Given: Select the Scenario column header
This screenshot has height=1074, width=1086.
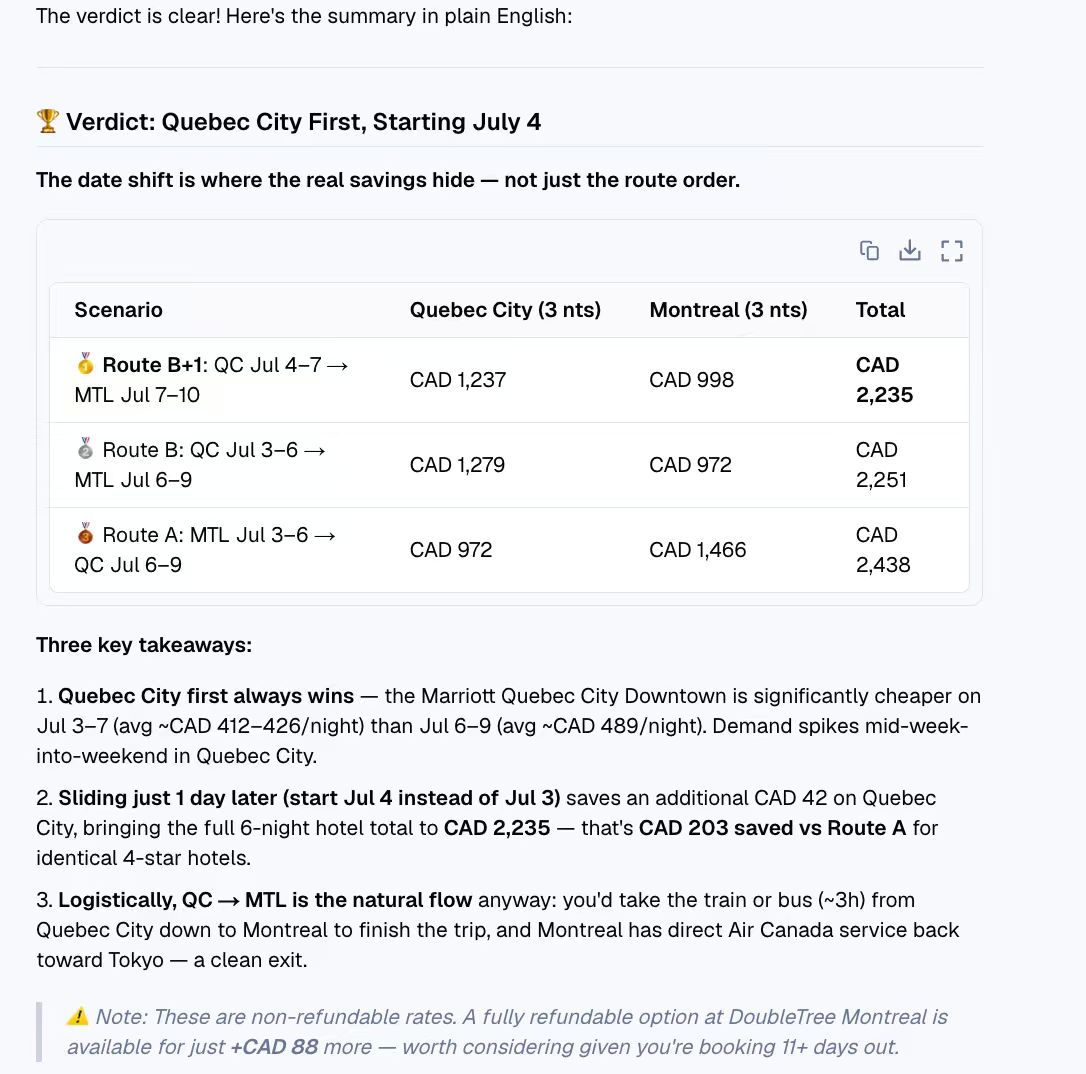Looking at the screenshot, I should click(x=118, y=310).
